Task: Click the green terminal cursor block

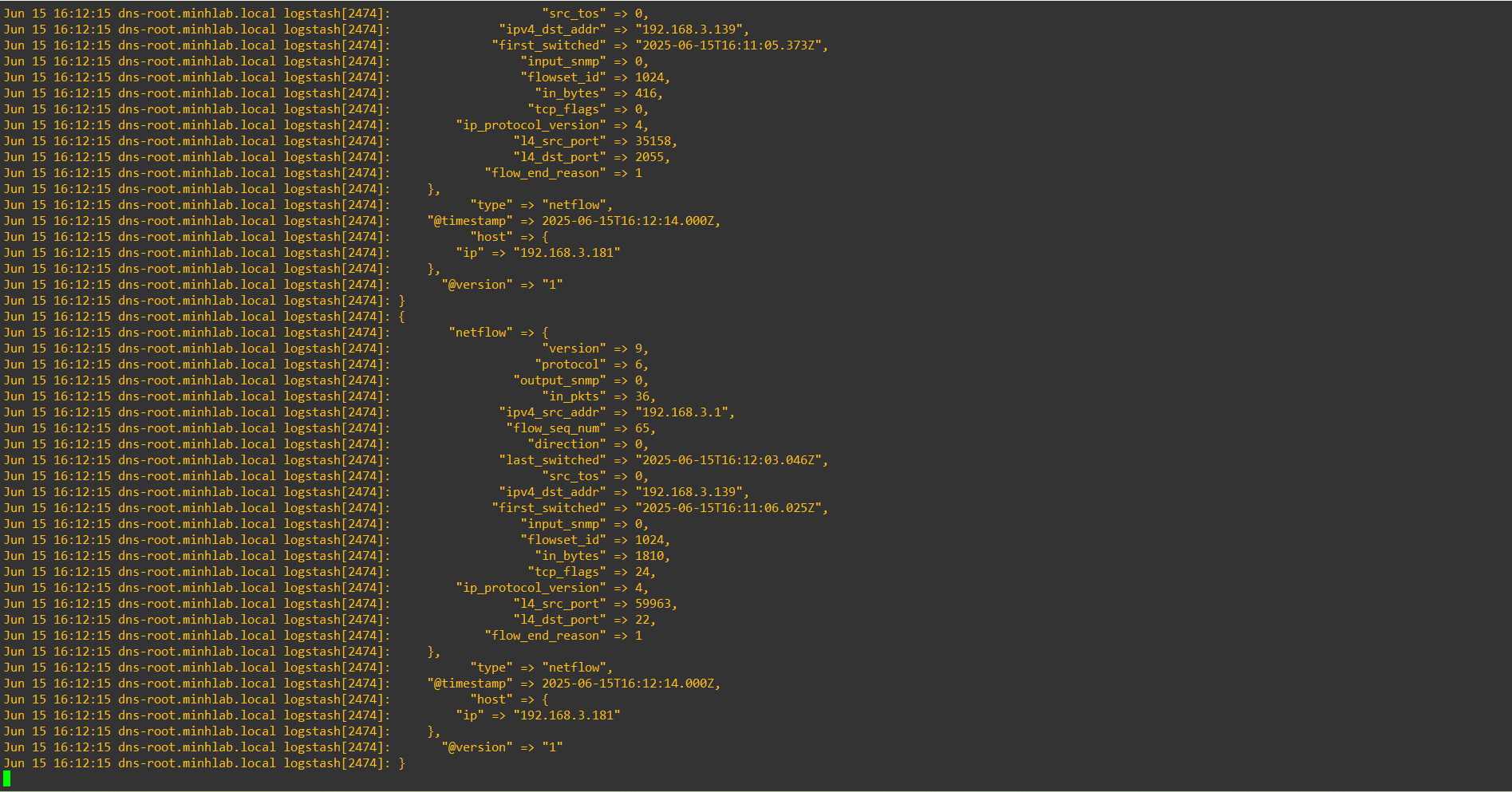Action: click(x=7, y=778)
